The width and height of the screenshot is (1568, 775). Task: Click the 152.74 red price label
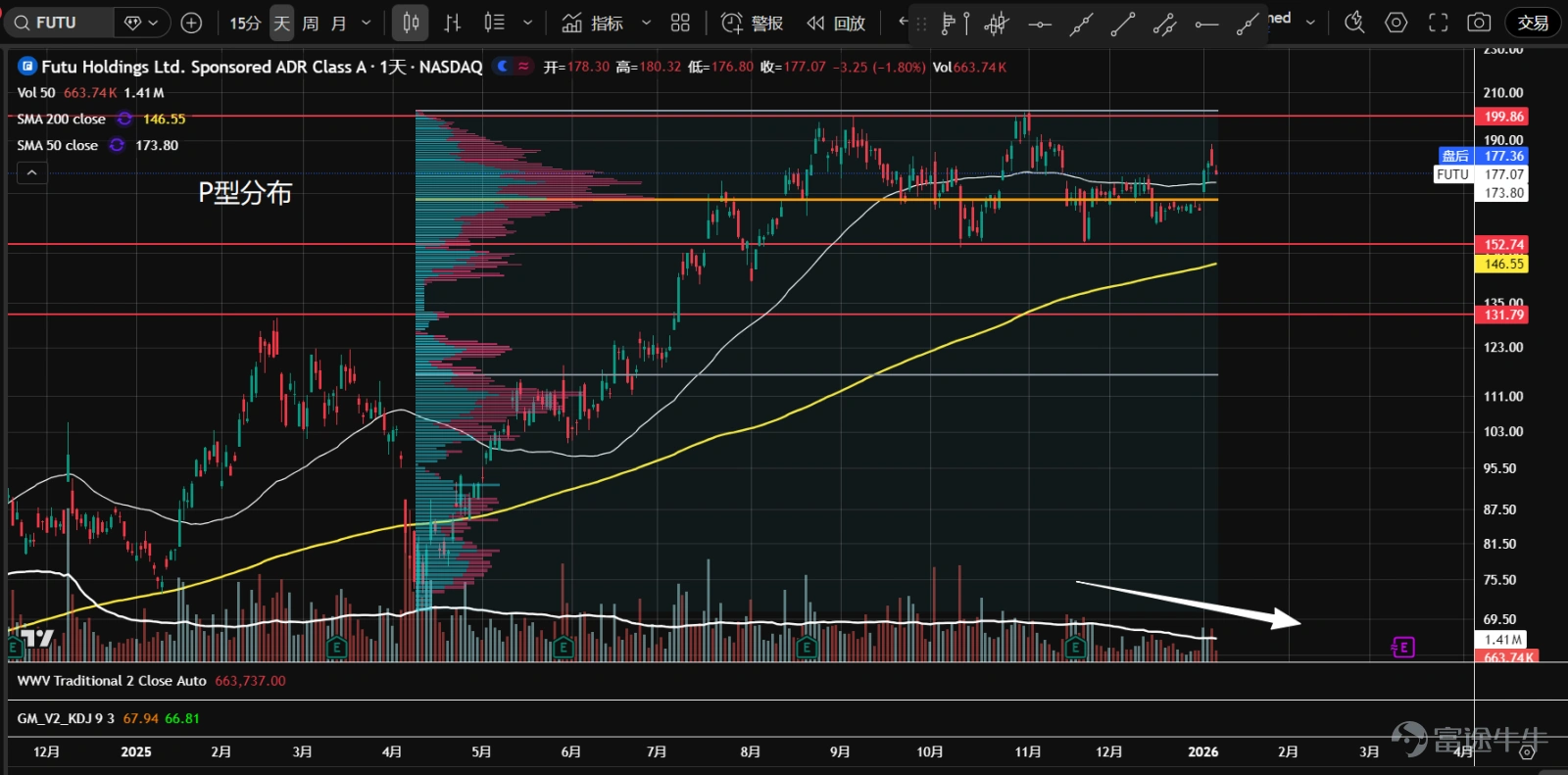pyautogui.click(x=1503, y=245)
